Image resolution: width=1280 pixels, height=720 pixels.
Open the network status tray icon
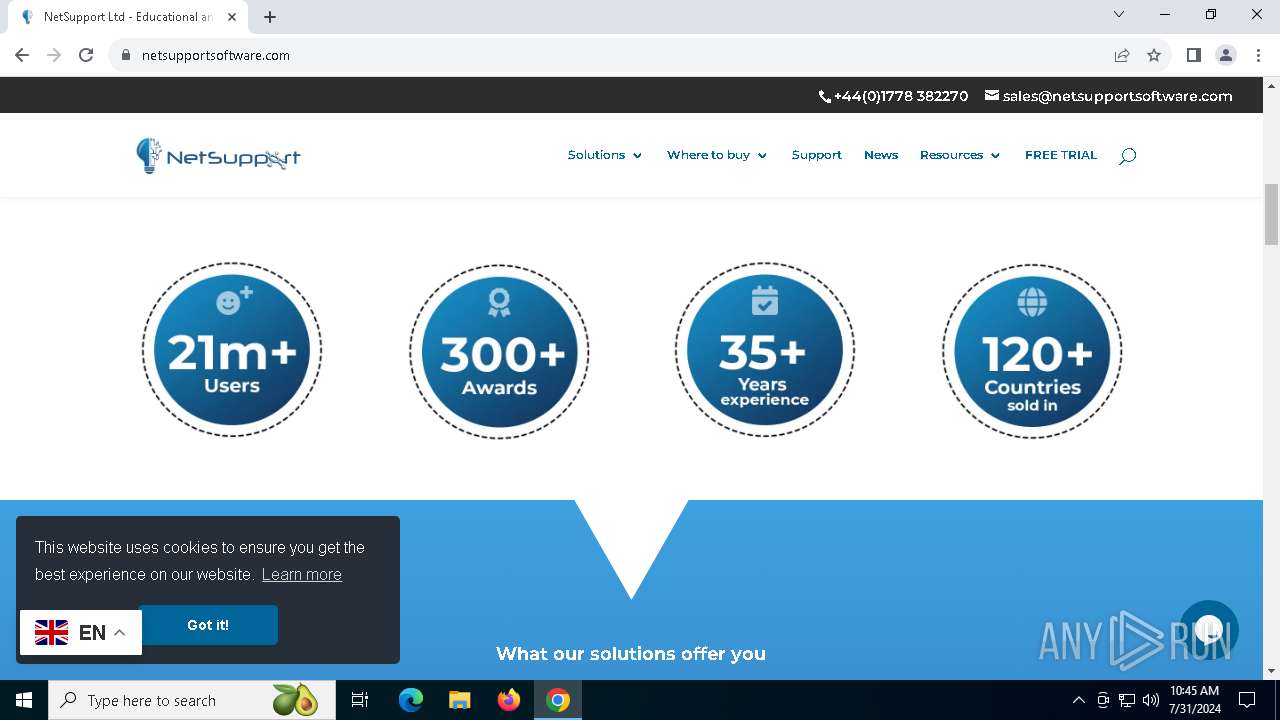coord(1127,700)
